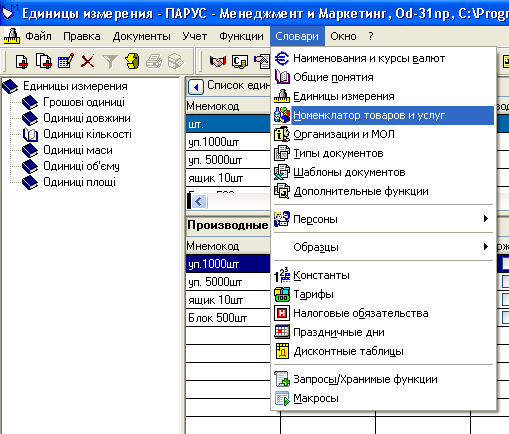Click the yellow find icon in toolbar
The width and height of the screenshot is (509, 434).
point(132,61)
